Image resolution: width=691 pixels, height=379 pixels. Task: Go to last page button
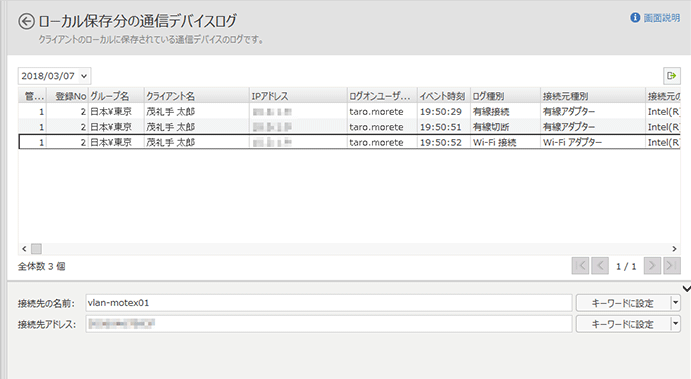tap(672, 266)
